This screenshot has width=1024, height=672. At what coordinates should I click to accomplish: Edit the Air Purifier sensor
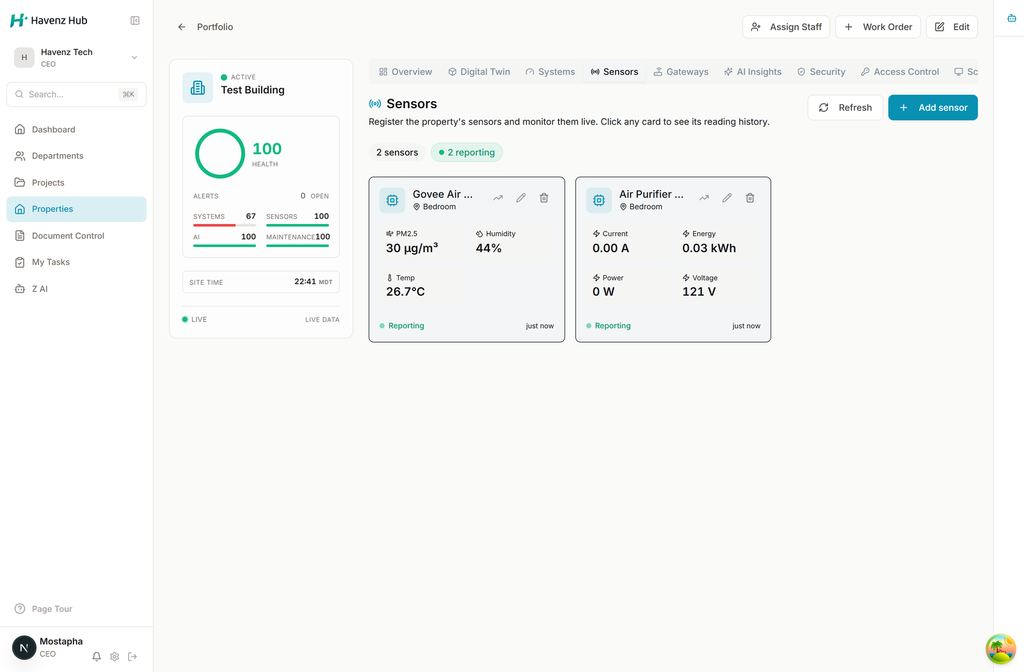tap(727, 198)
